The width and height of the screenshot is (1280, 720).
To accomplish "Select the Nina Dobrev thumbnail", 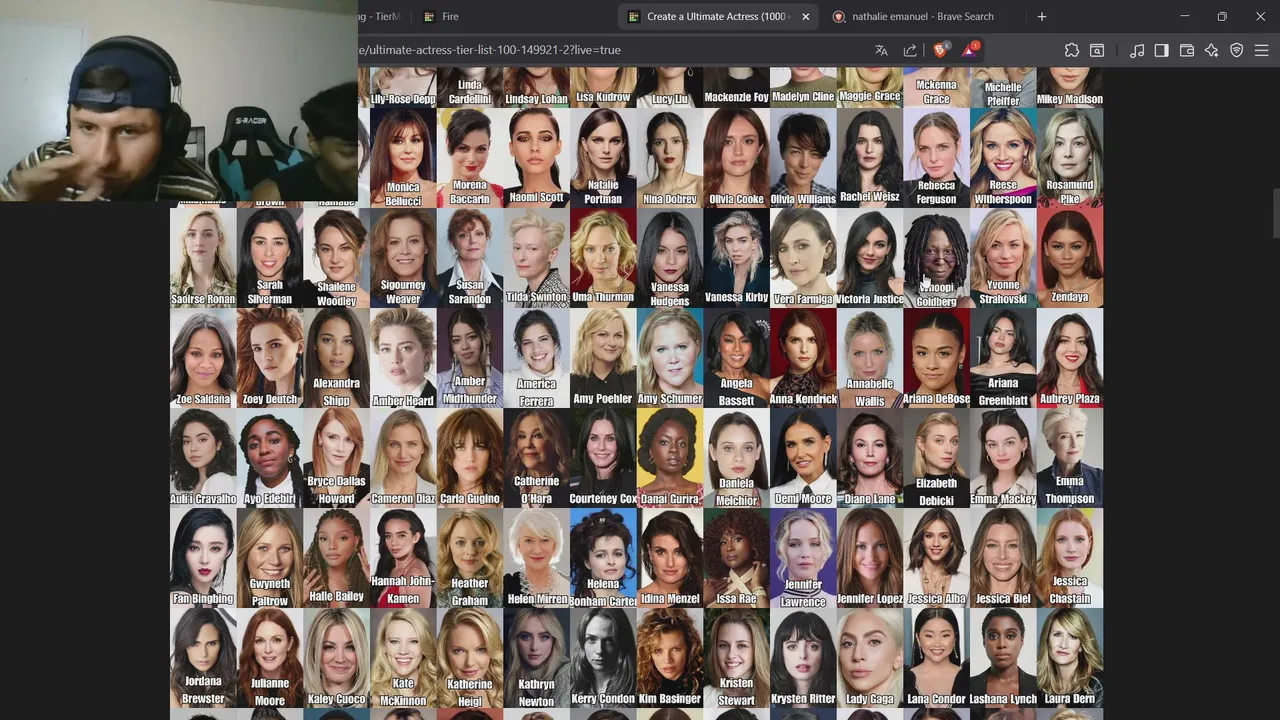I will [x=670, y=157].
